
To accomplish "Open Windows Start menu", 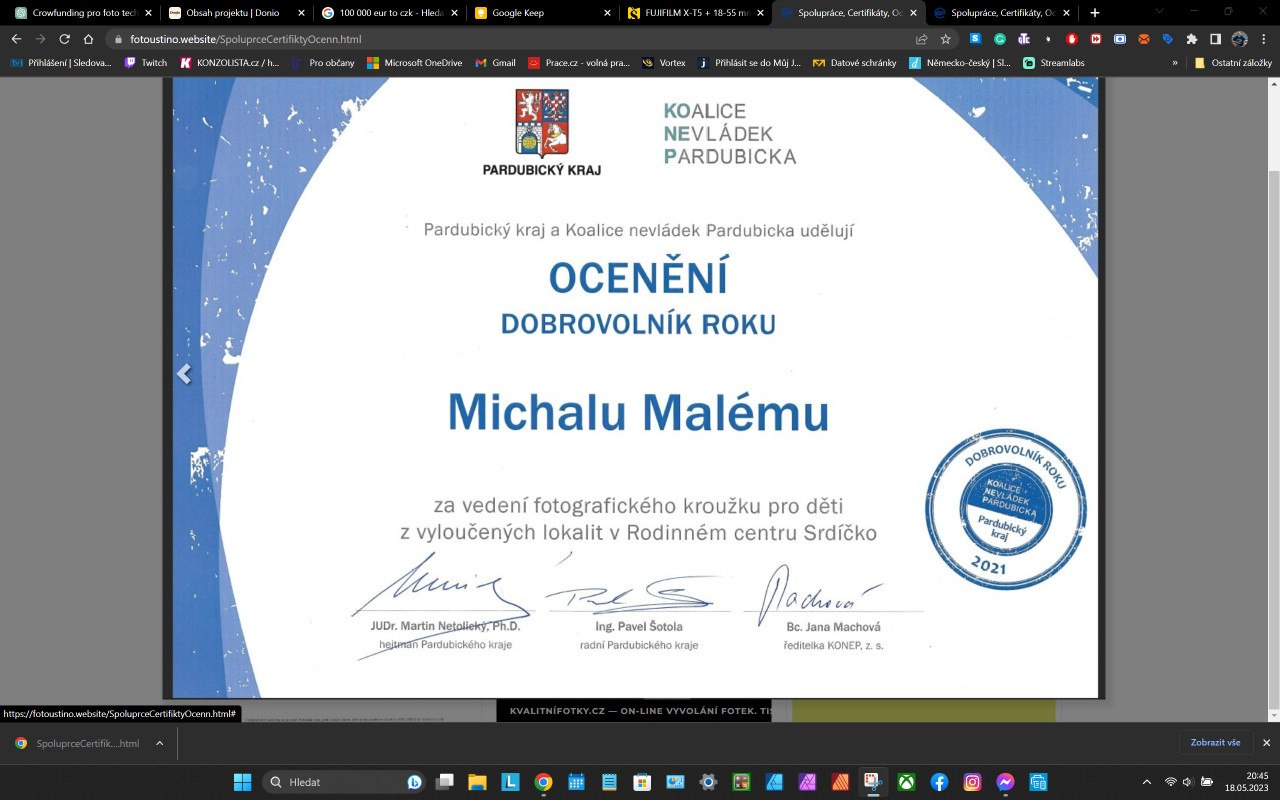I will [x=242, y=782].
